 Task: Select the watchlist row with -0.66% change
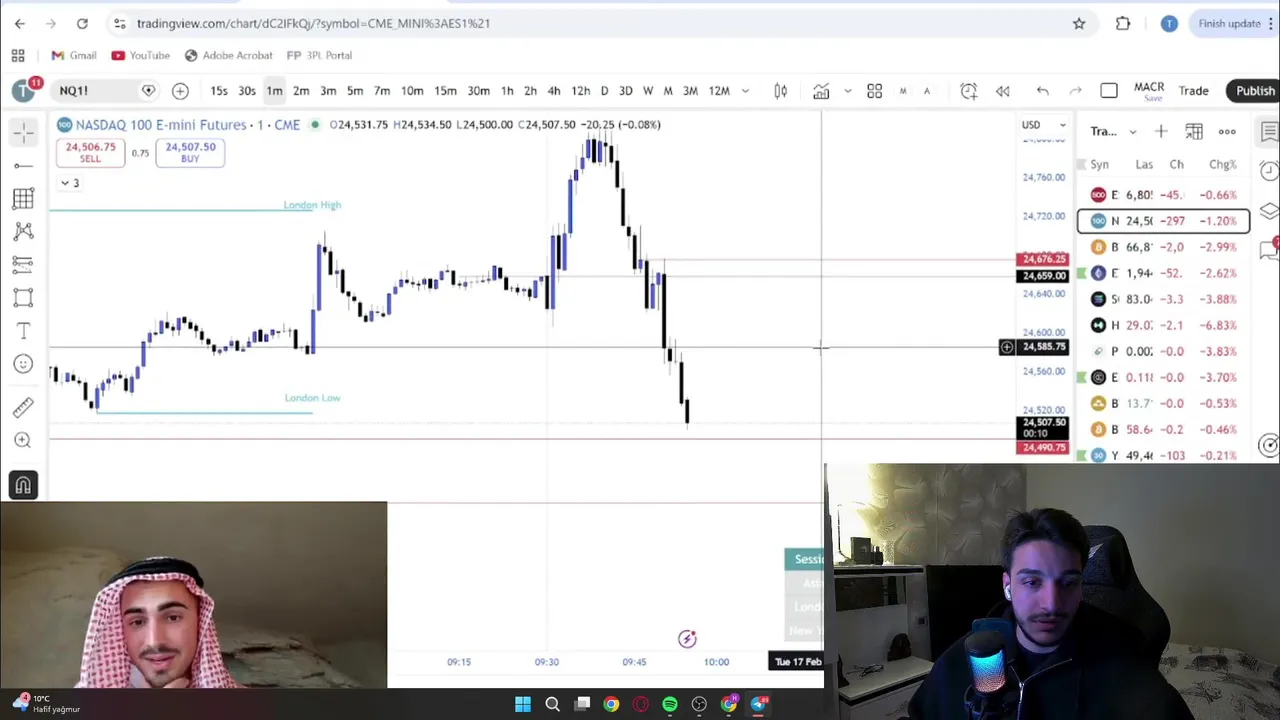(x=1163, y=195)
